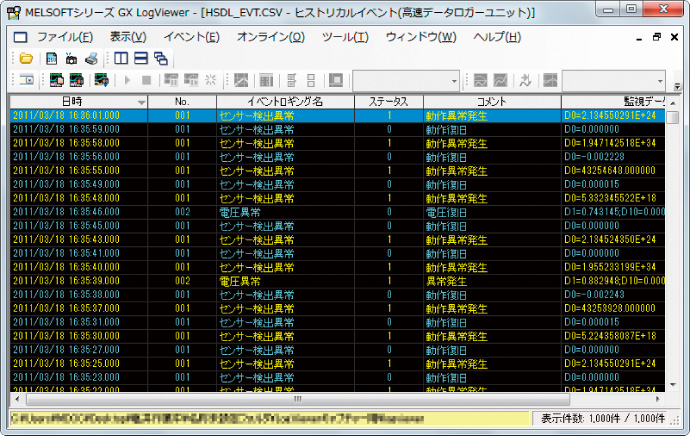Click the CSV save icon in toolbar

point(51,58)
